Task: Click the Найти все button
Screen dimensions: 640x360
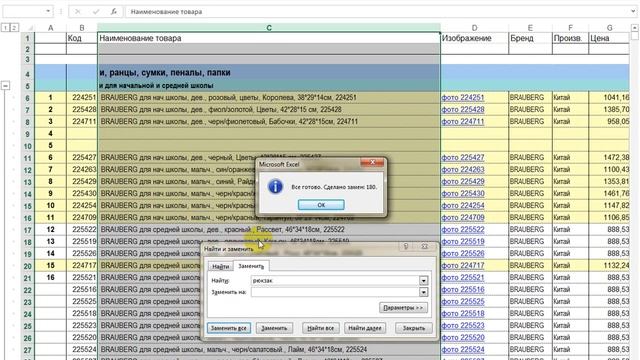Action: [x=320, y=328]
